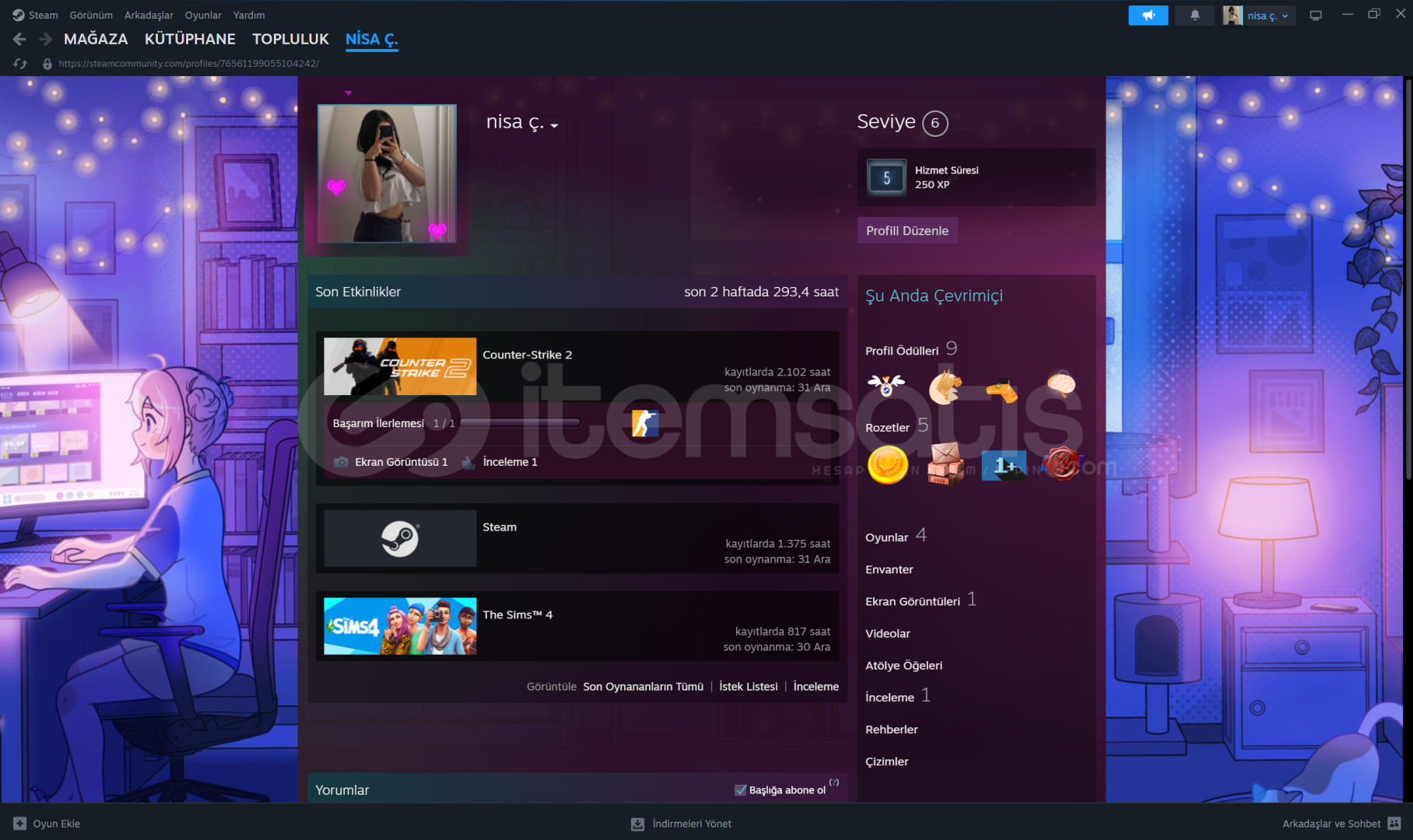Viewport: 1413px width, 840px height.
Task: Open the Çizimler sidebar link
Action: (887, 761)
